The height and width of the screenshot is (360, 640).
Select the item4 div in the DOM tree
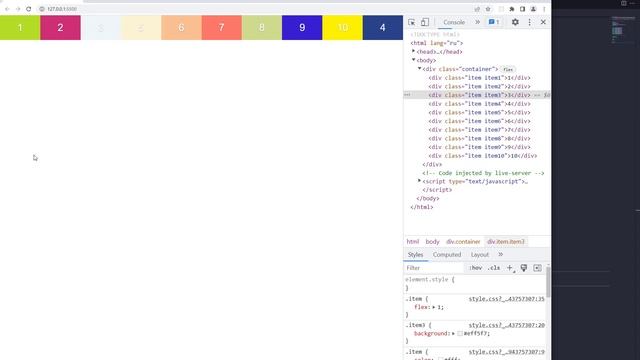pyautogui.click(x=479, y=104)
